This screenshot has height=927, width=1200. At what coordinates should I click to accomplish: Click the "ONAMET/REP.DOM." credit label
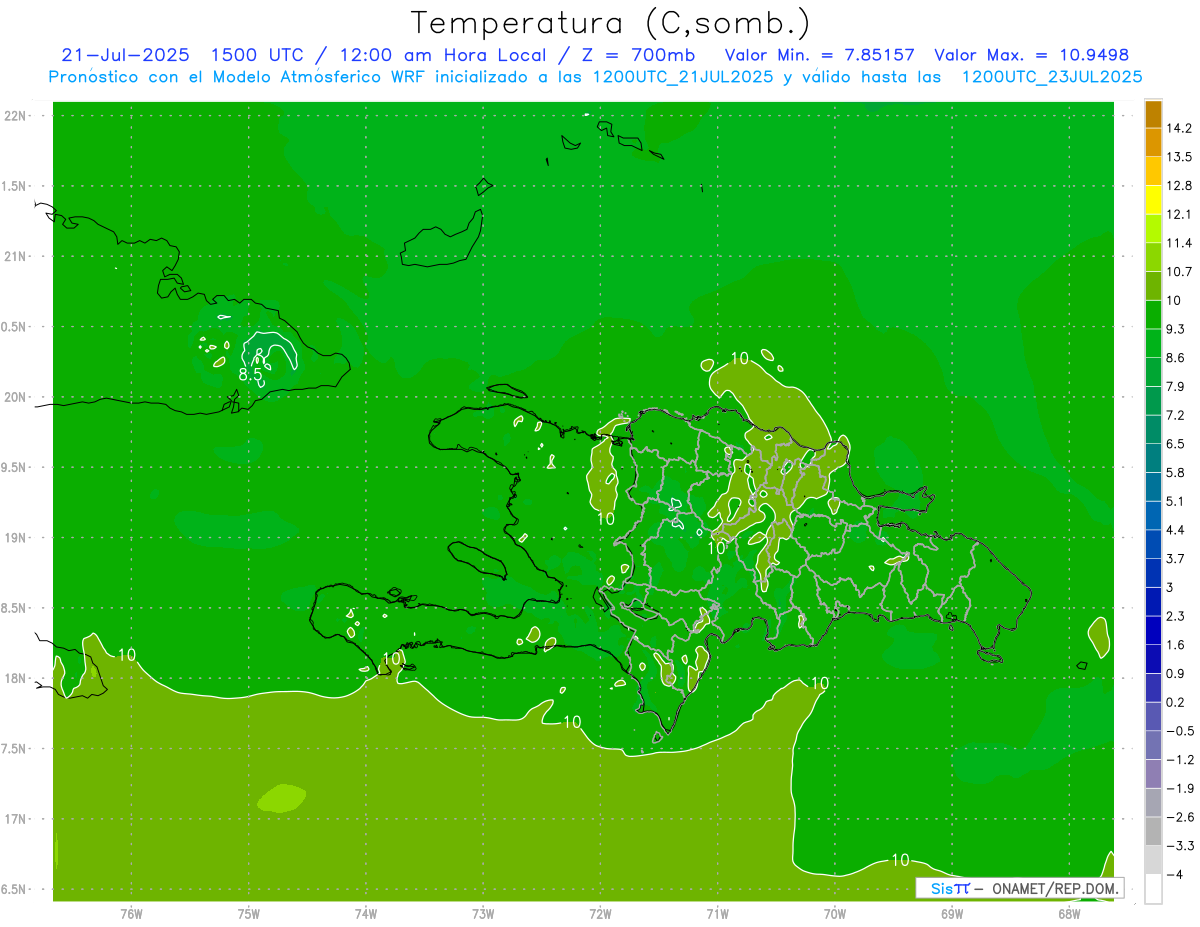[x=1053, y=888]
